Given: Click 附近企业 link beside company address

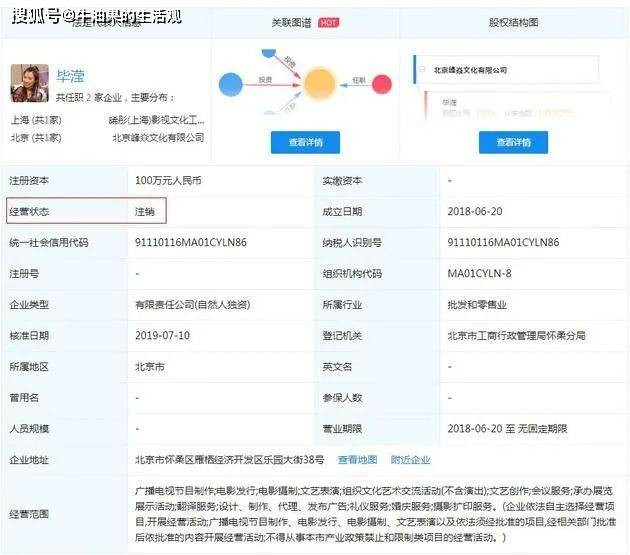Looking at the screenshot, I should click(410, 459).
